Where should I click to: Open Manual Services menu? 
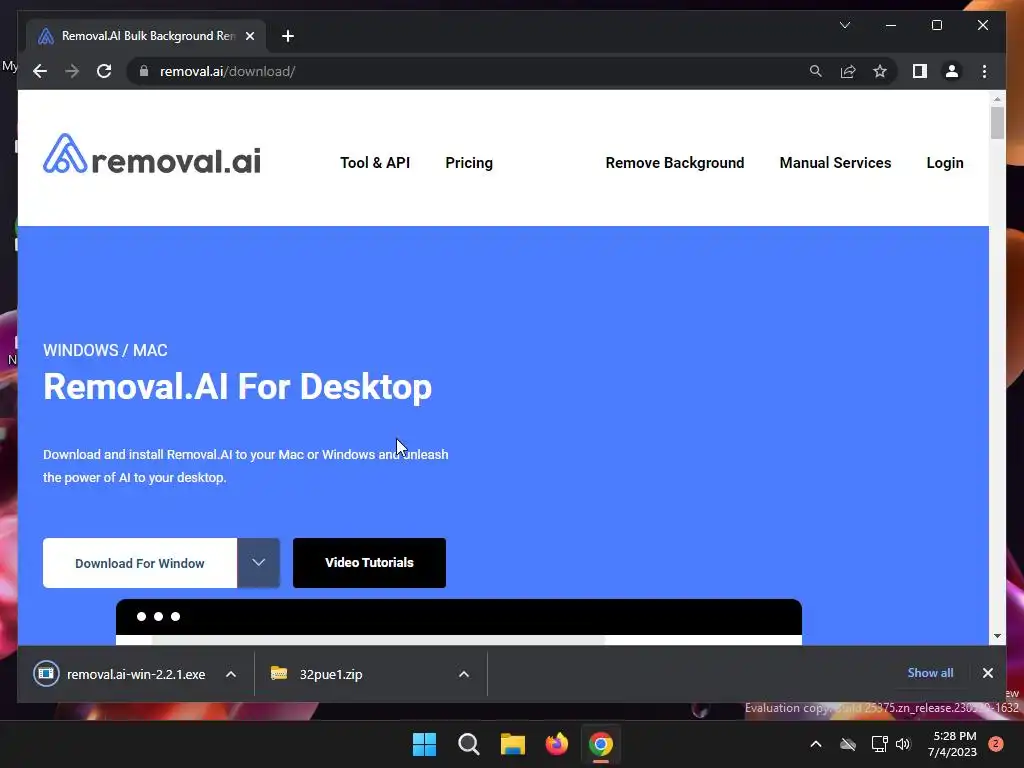tap(835, 163)
